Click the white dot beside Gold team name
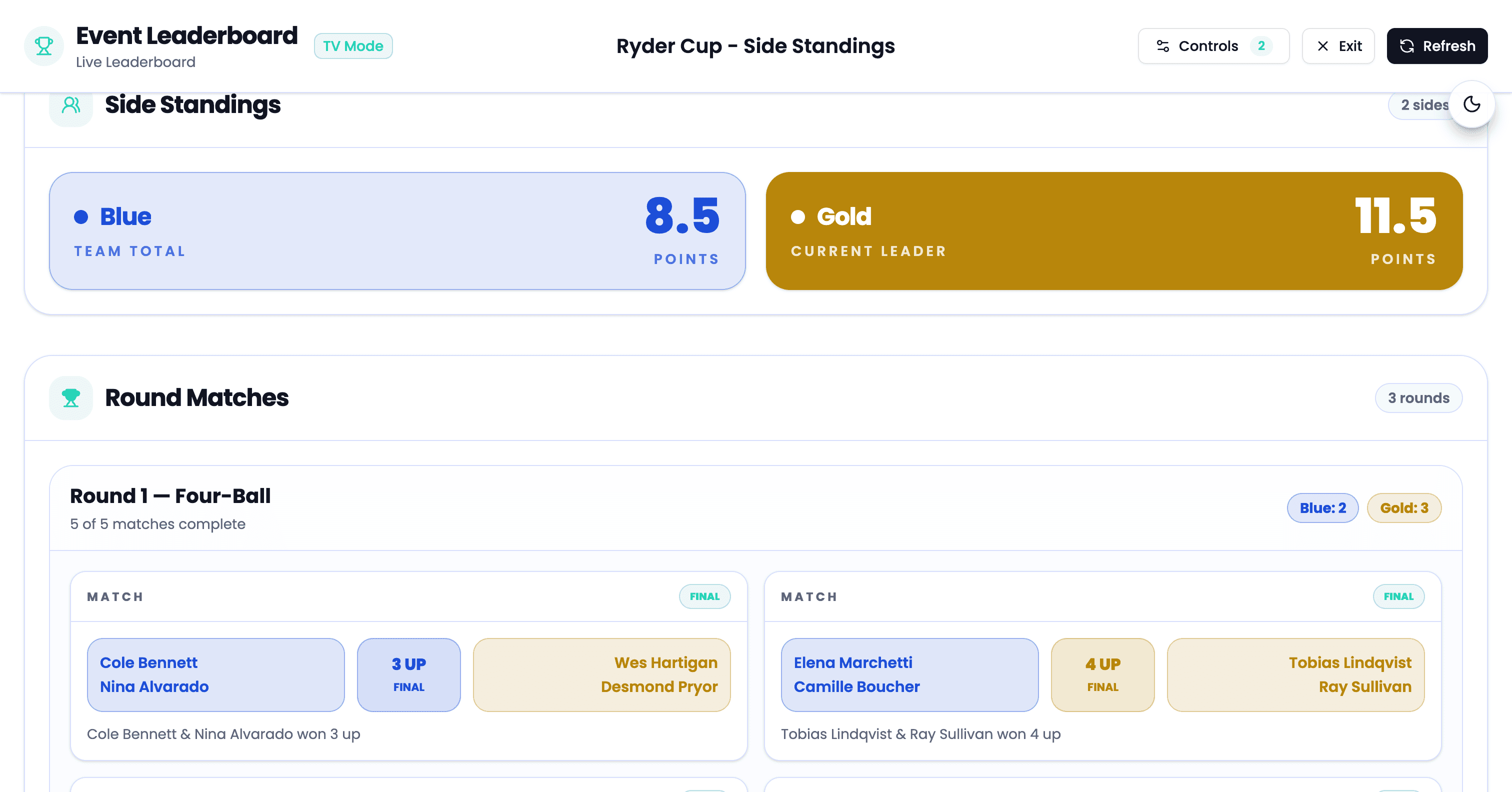Screen dimensions: 1512x792 point(797,216)
